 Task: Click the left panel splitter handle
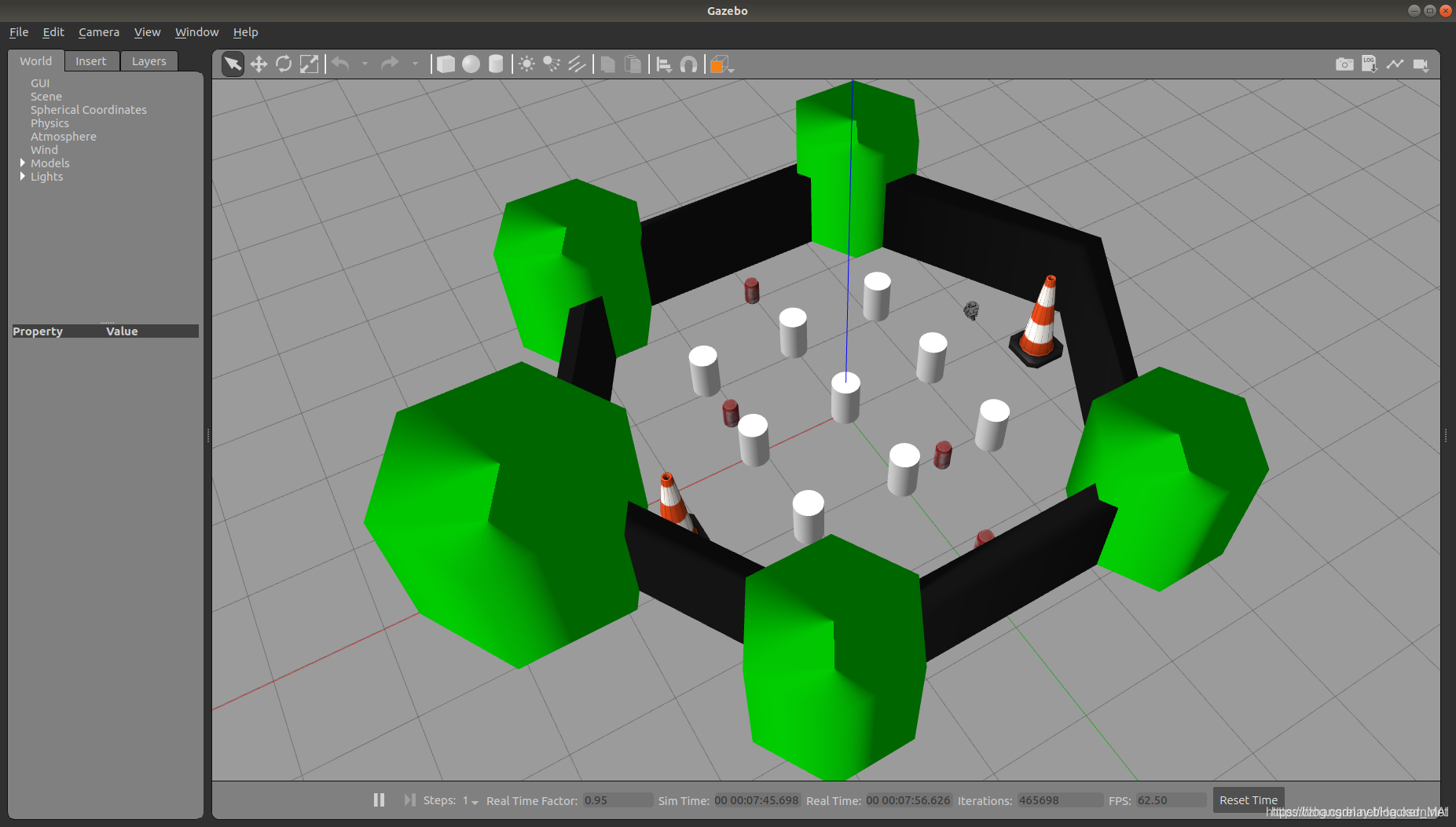[208, 435]
